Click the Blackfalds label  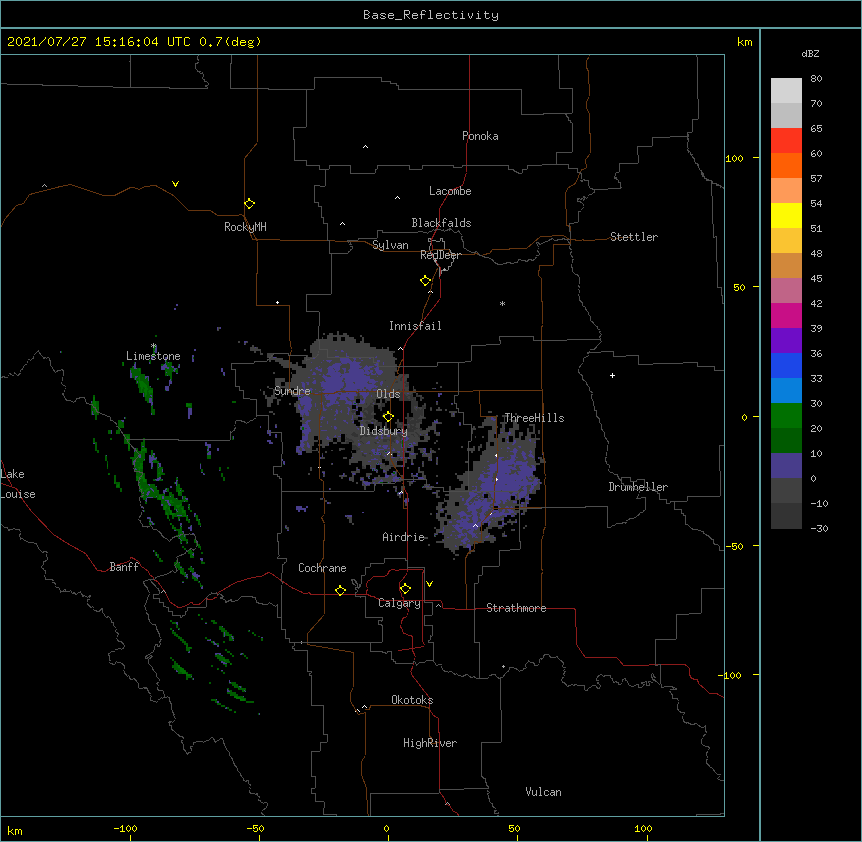pyautogui.click(x=441, y=223)
